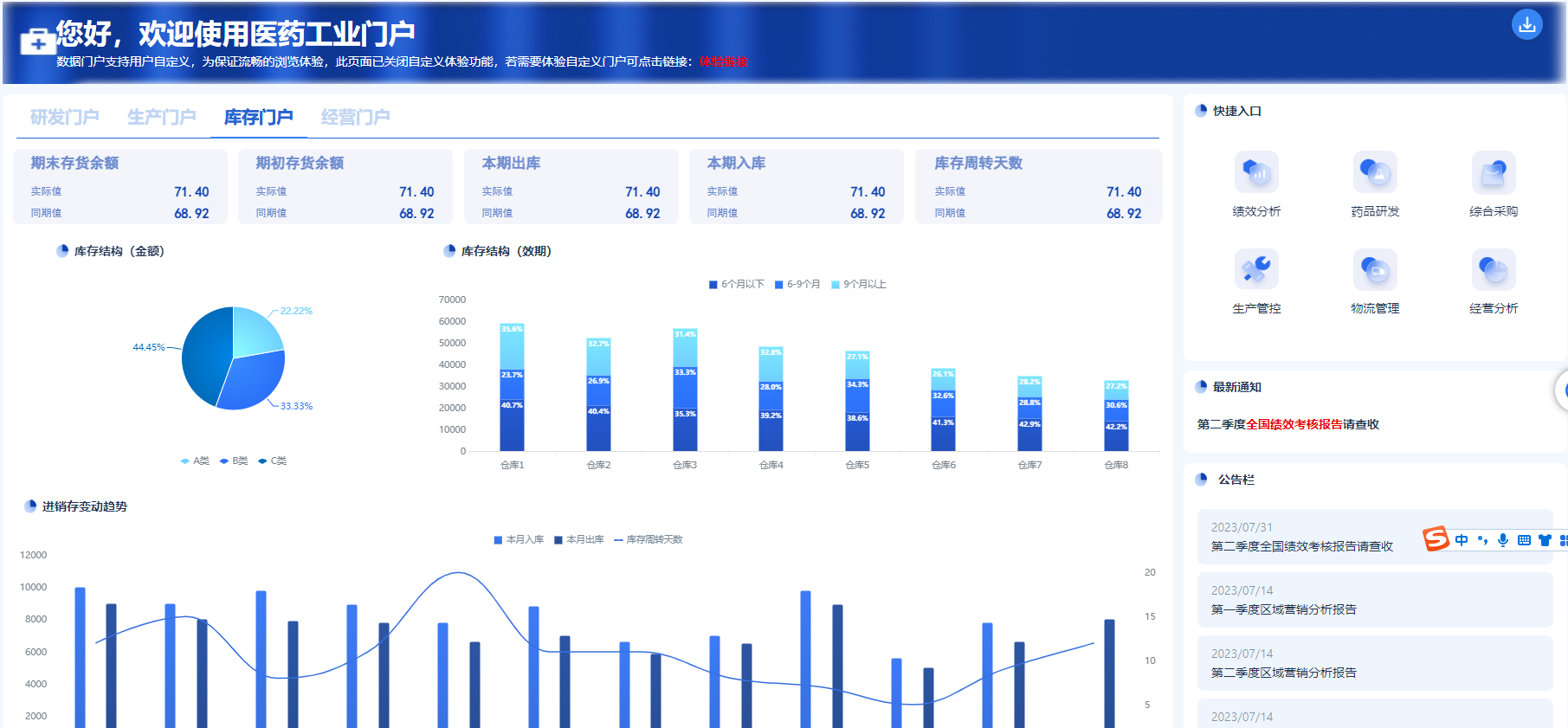Image resolution: width=1568 pixels, height=728 pixels.
Task: Click the 仓库8 stacked bar
Action: (1116, 416)
